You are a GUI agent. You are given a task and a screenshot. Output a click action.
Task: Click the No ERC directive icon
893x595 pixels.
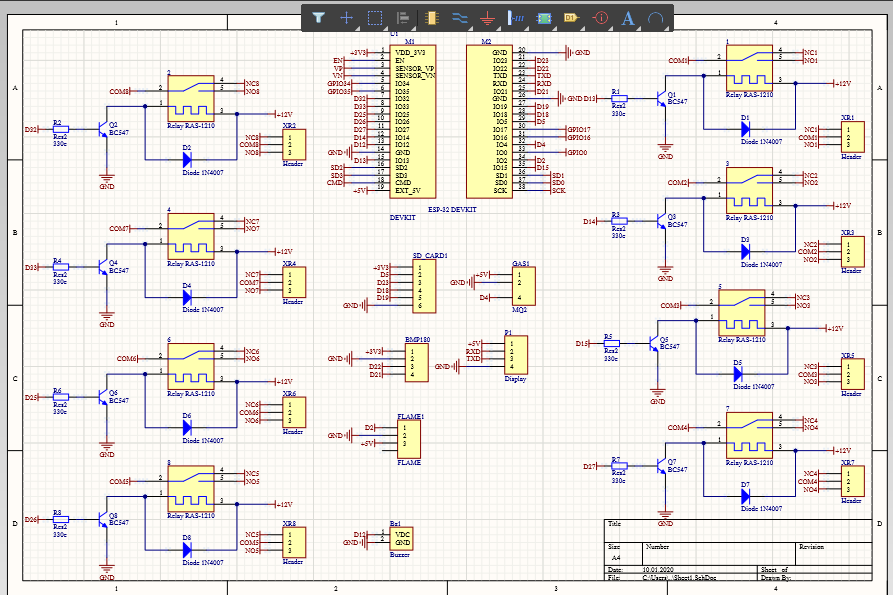[599, 17]
